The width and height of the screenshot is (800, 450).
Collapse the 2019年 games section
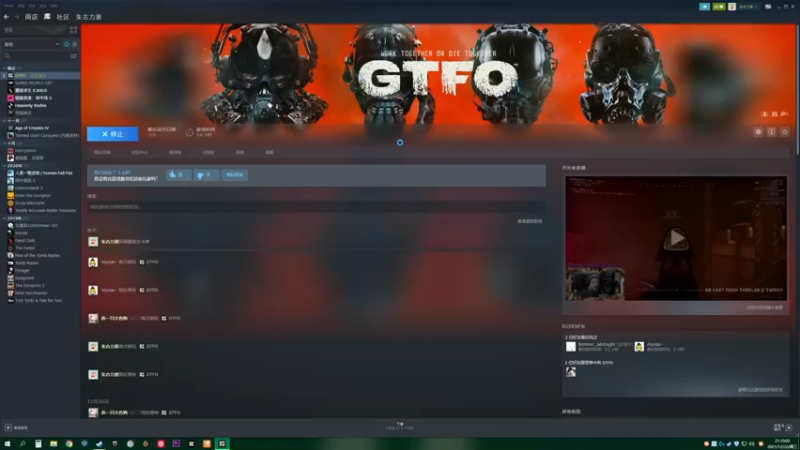pyautogui.click(x=4, y=218)
